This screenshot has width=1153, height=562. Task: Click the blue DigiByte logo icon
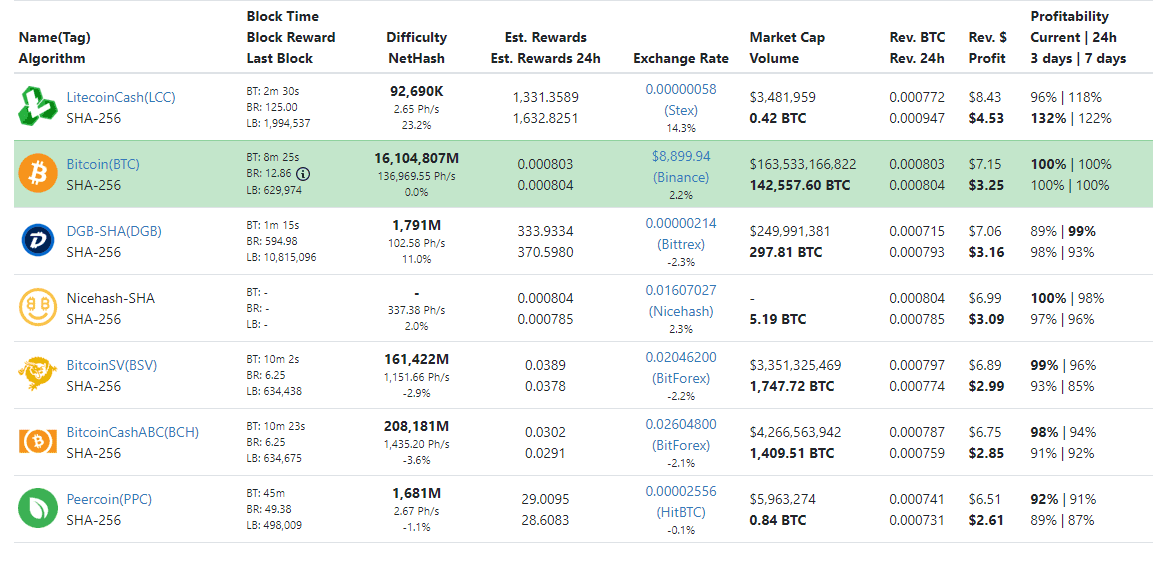[x=38, y=241]
